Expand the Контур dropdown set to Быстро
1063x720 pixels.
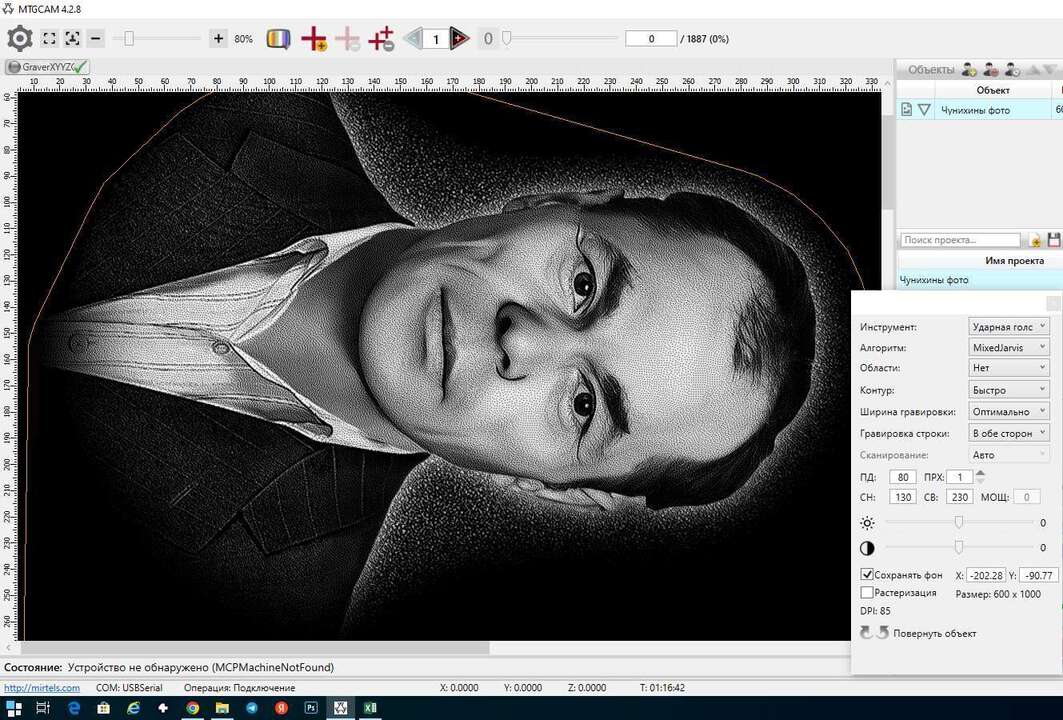1009,390
